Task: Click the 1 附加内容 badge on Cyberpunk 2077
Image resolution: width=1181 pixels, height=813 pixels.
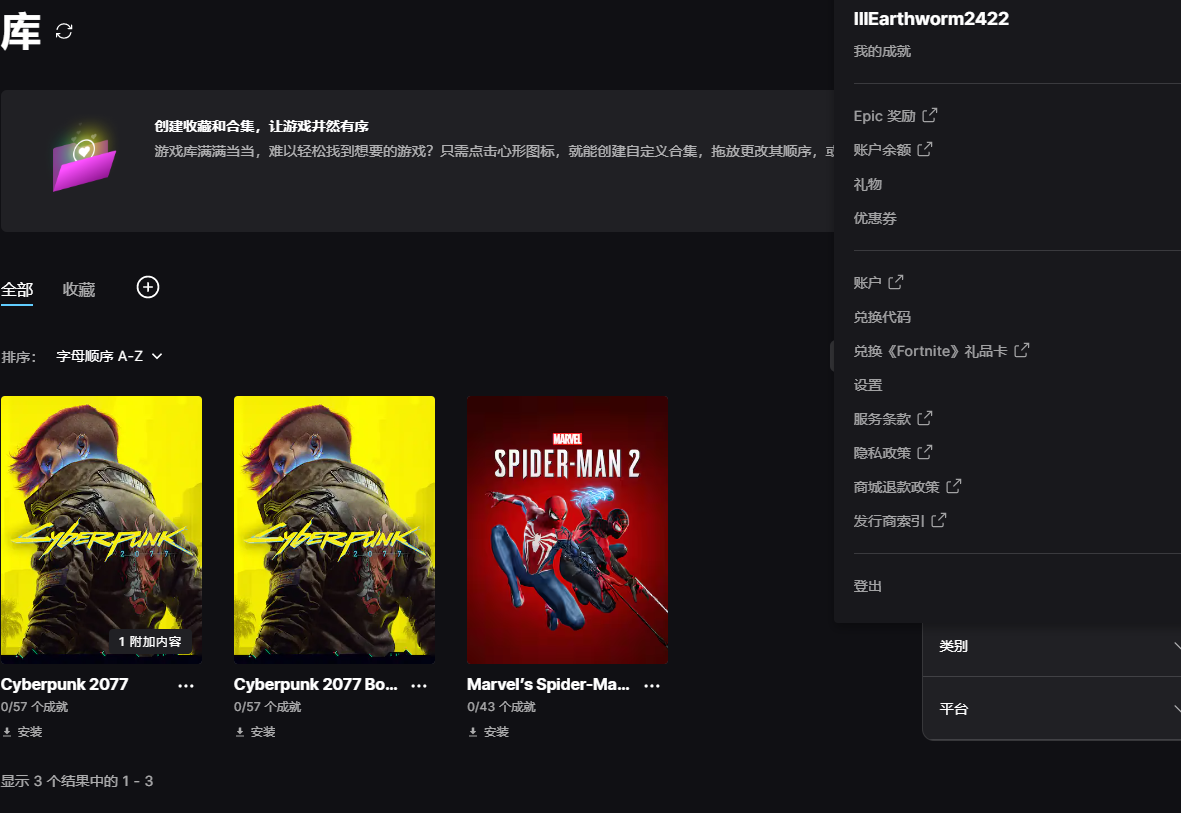Action: tap(150, 641)
